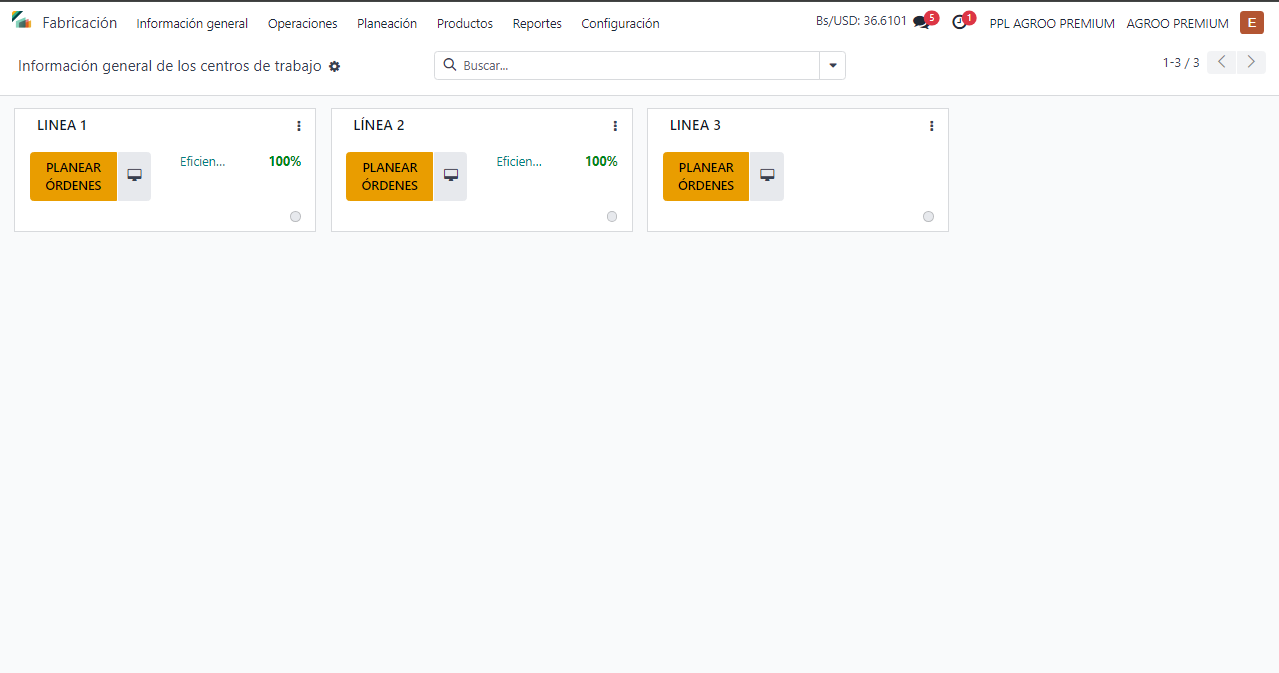The image size is (1279, 673).
Task: Open the monitor icon on LINEA 3 card
Action: [767, 175]
